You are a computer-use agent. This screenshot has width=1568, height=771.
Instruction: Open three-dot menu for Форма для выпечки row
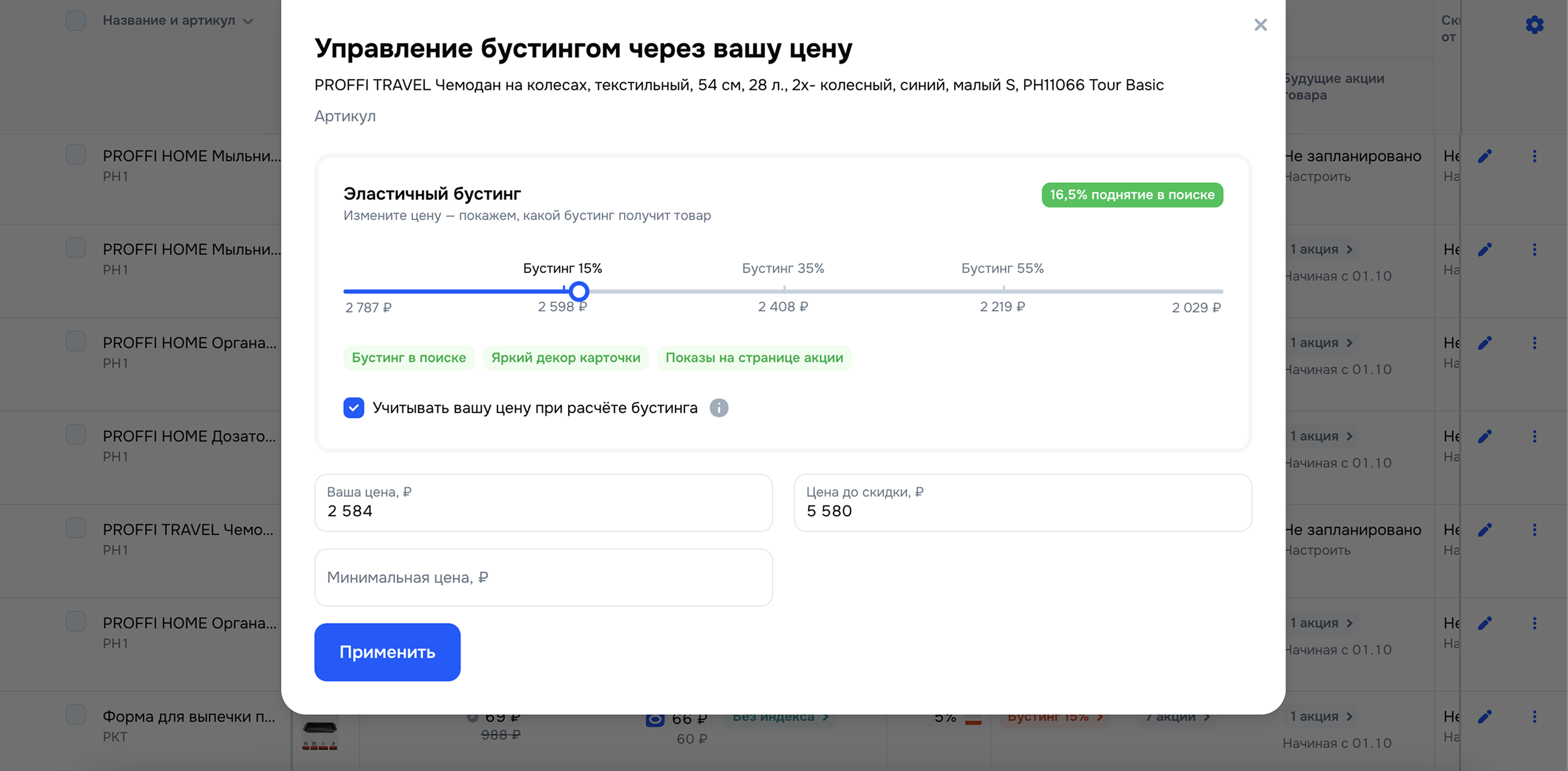tap(1534, 716)
